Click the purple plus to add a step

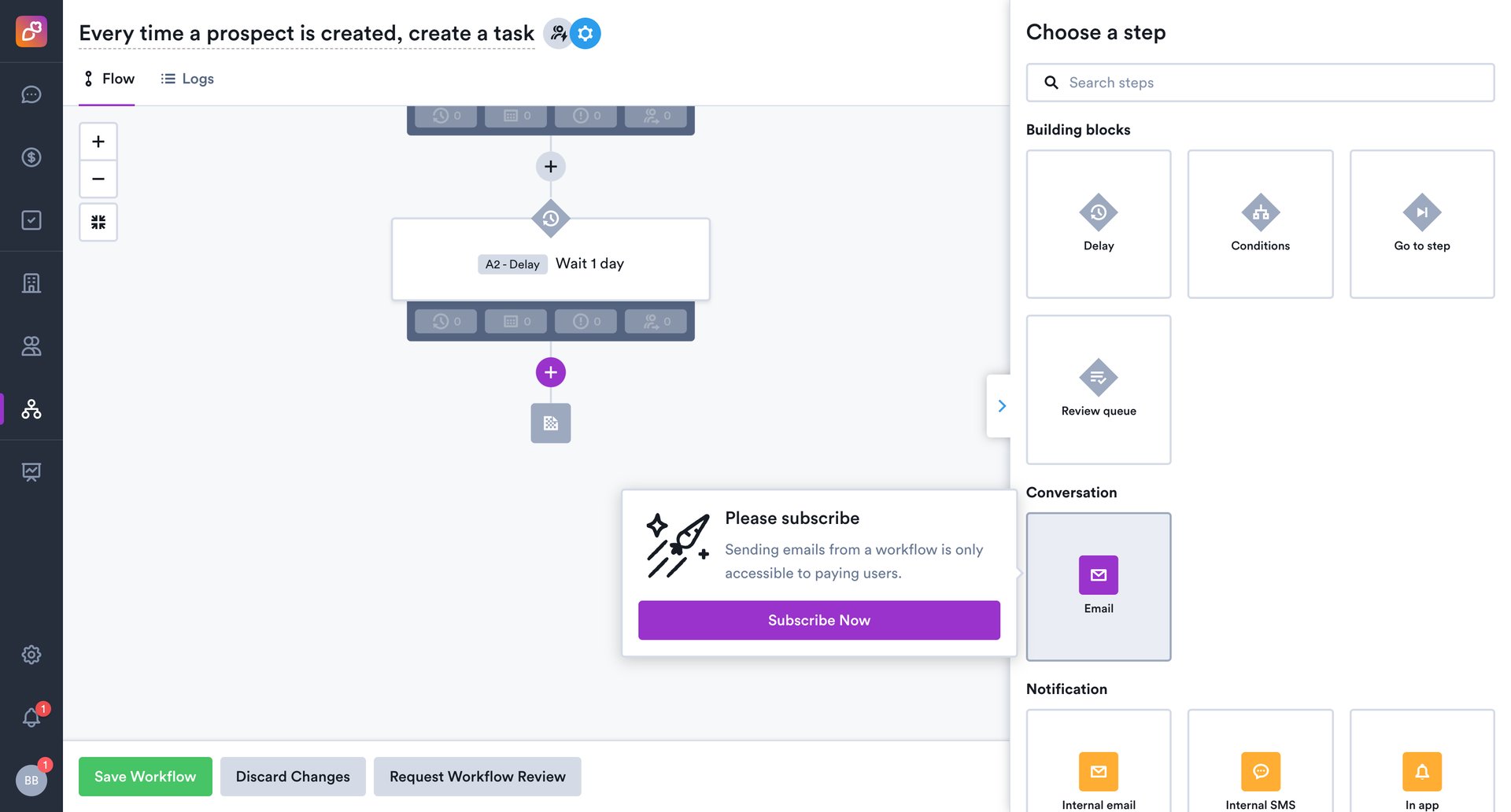click(550, 371)
